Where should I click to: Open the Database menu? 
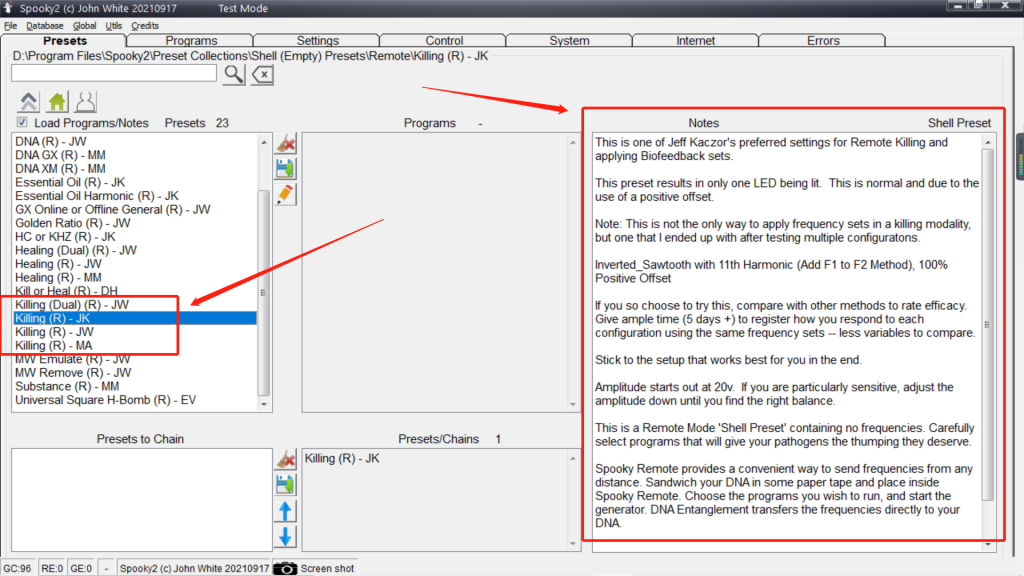pyautogui.click(x=45, y=25)
